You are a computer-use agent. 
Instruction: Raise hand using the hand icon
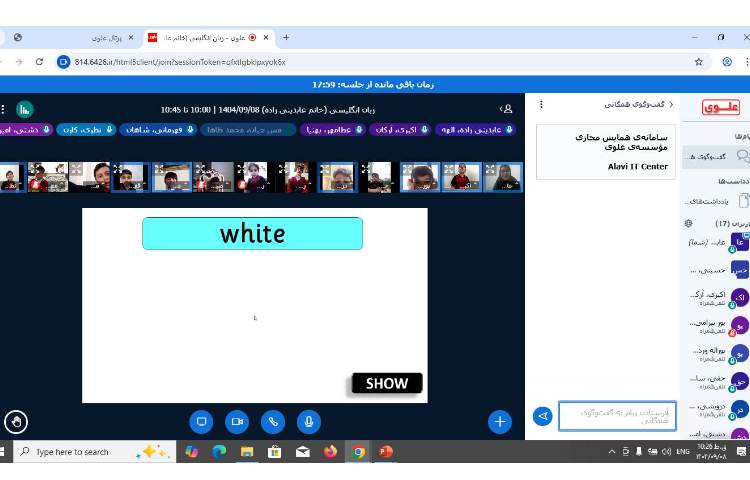[x=15, y=422]
